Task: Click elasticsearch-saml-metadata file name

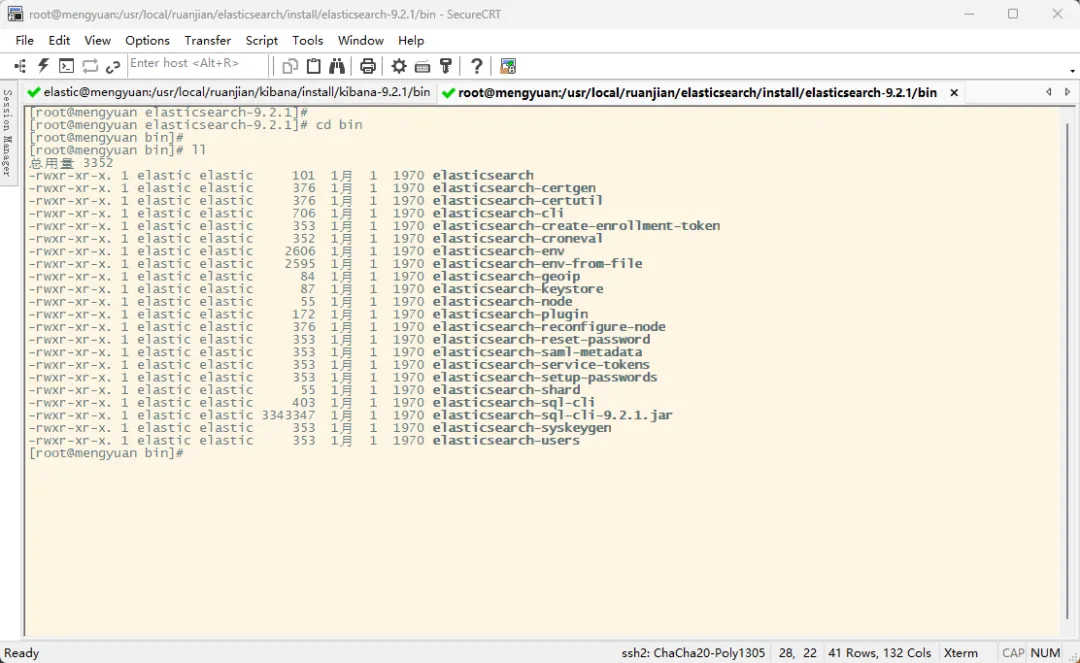Action: click(x=537, y=352)
